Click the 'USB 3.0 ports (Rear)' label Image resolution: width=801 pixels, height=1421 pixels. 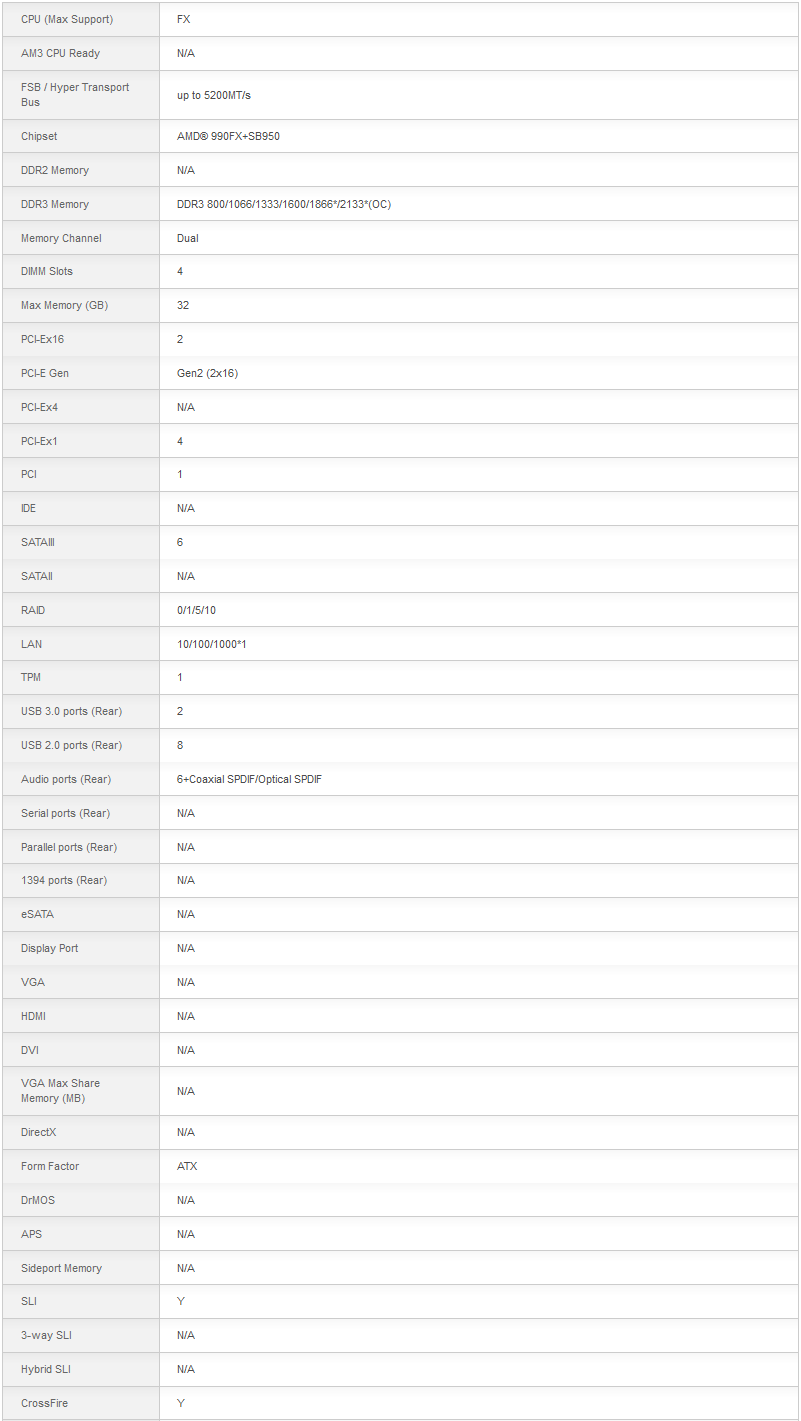click(x=71, y=711)
